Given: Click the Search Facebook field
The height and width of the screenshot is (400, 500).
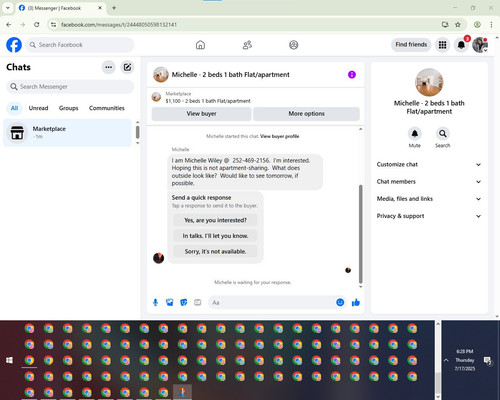Looking at the screenshot, I should (x=80, y=45).
